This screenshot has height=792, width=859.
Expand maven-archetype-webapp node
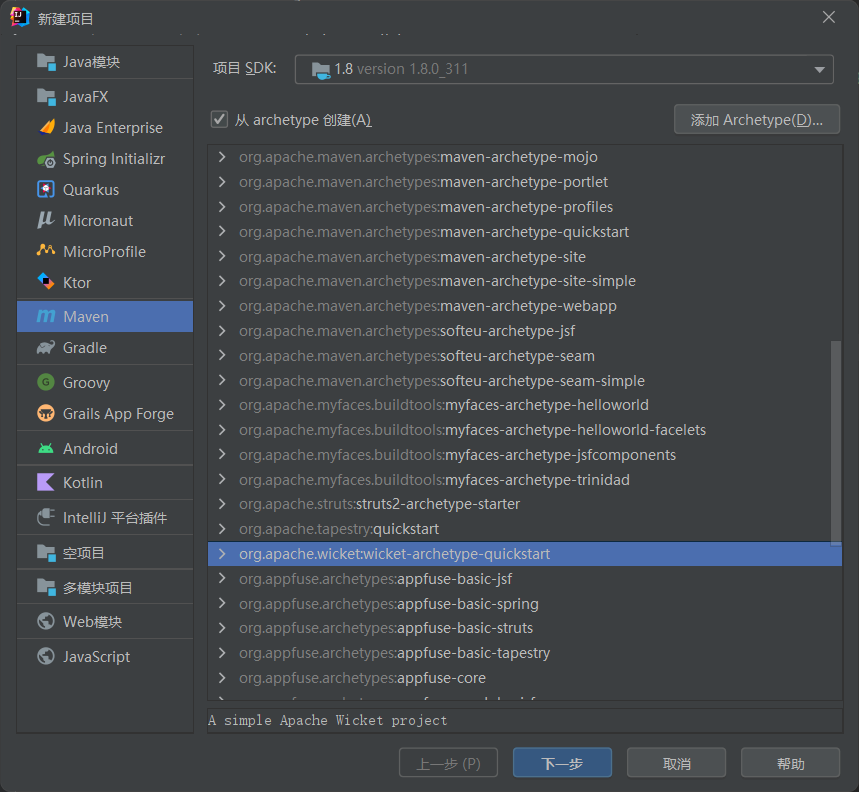click(x=222, y=306)
